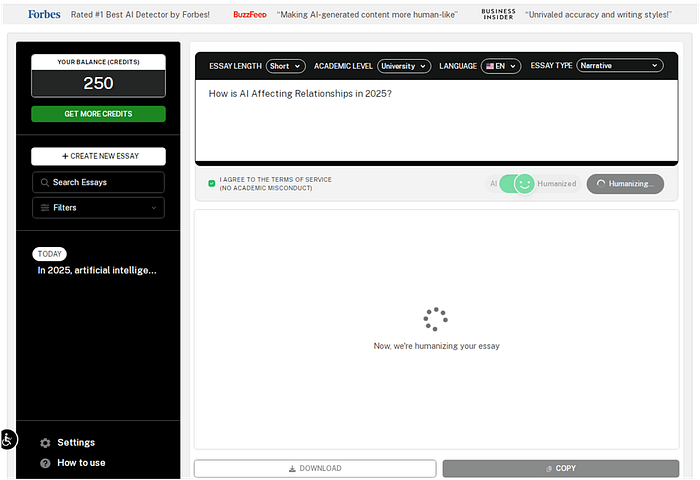The image size is (700, 480).
Task: Open the Essay Type Narrative dropdown
Action: (620, 66)
